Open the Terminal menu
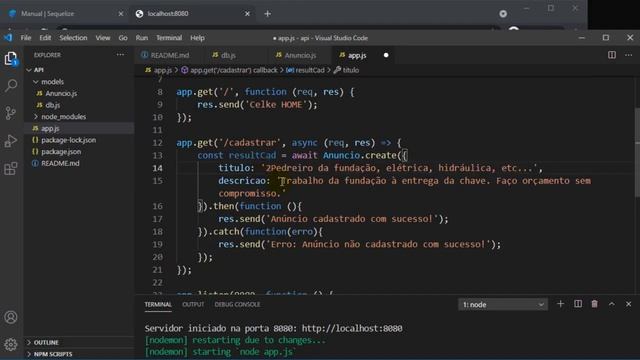This screenshot has height=360, width=640. (169, 38)
